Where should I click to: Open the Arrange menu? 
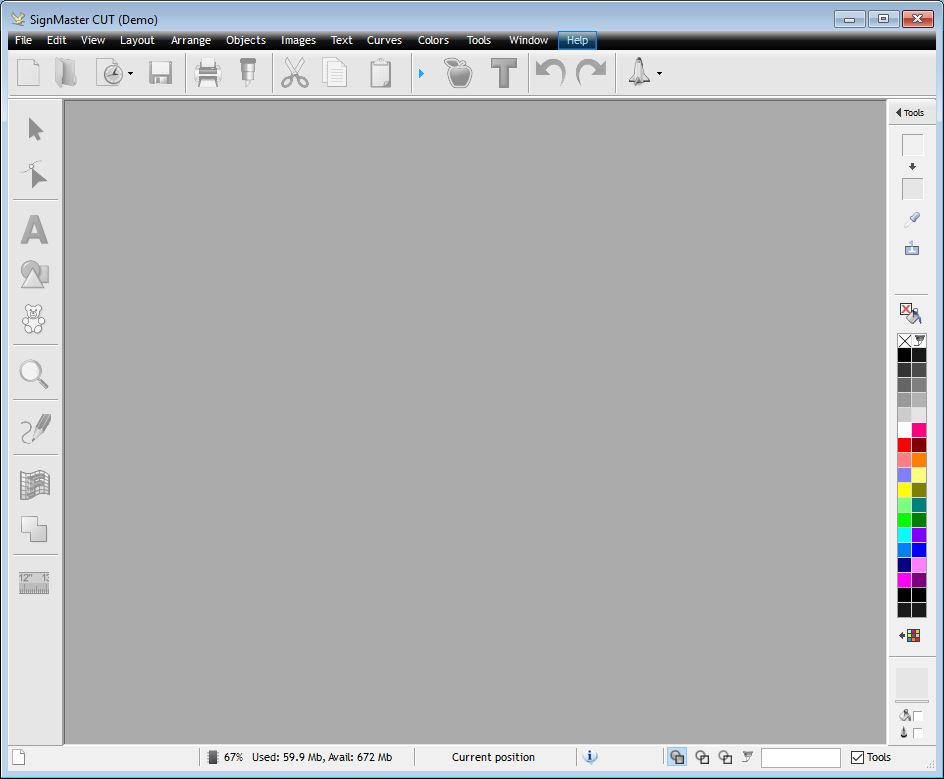191,40
